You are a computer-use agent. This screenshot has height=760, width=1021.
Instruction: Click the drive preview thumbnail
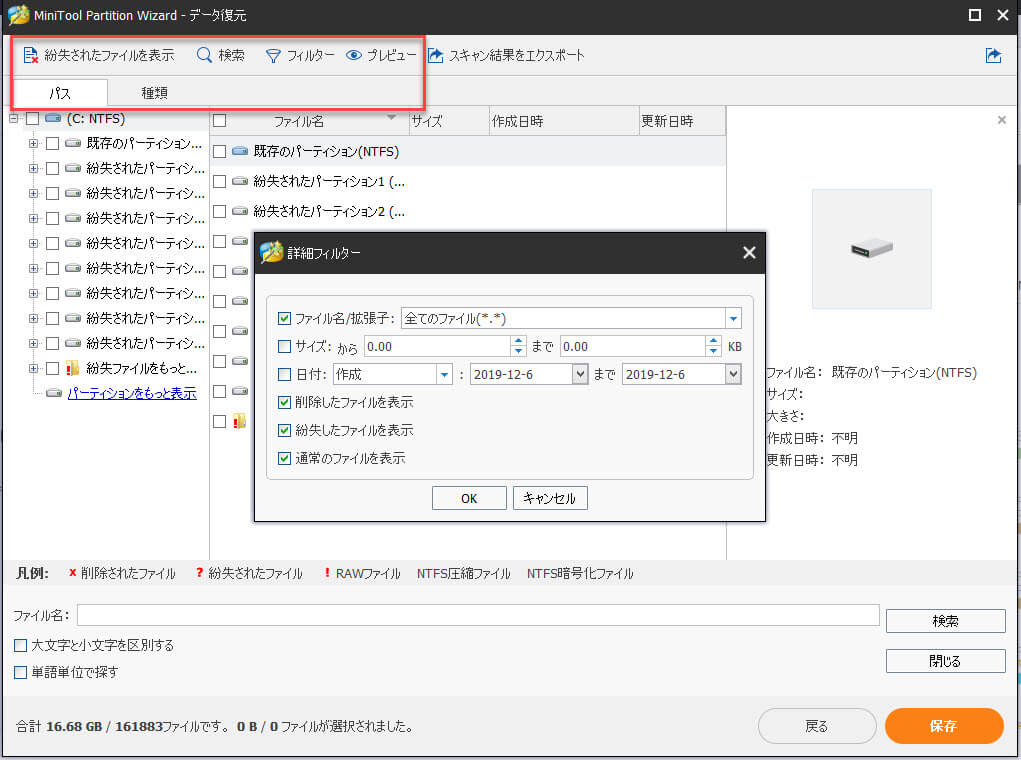pyautogui.click(x=871, y=249)
